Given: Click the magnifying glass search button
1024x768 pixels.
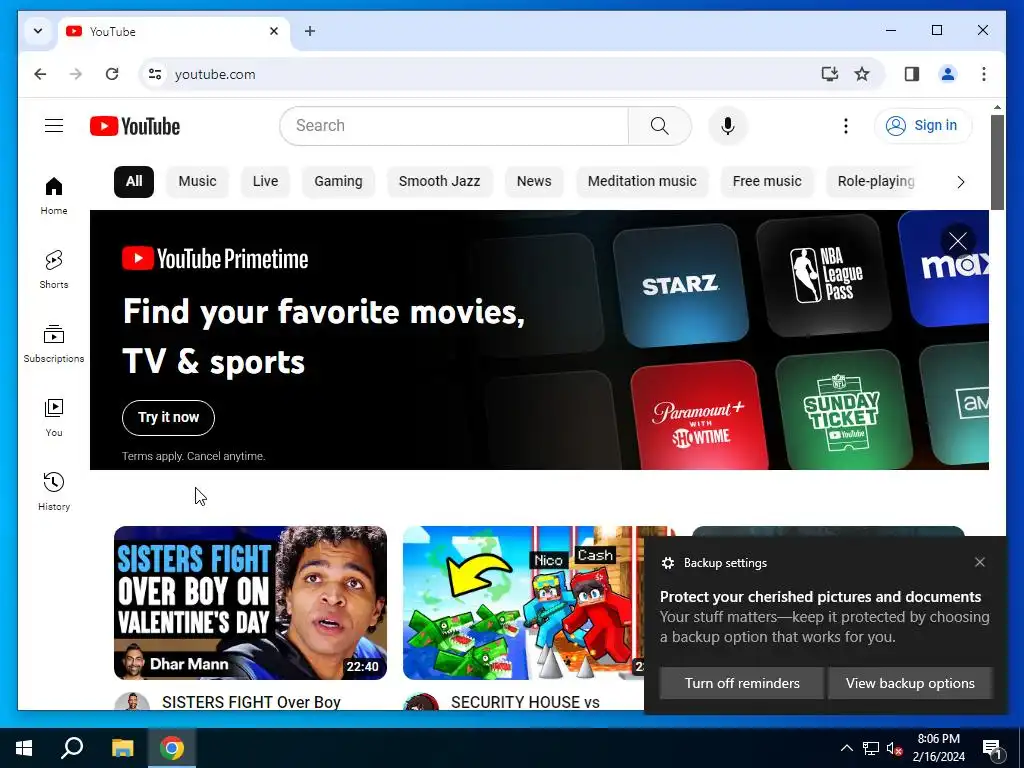Looking at the screenshot, I should (660, 125).
